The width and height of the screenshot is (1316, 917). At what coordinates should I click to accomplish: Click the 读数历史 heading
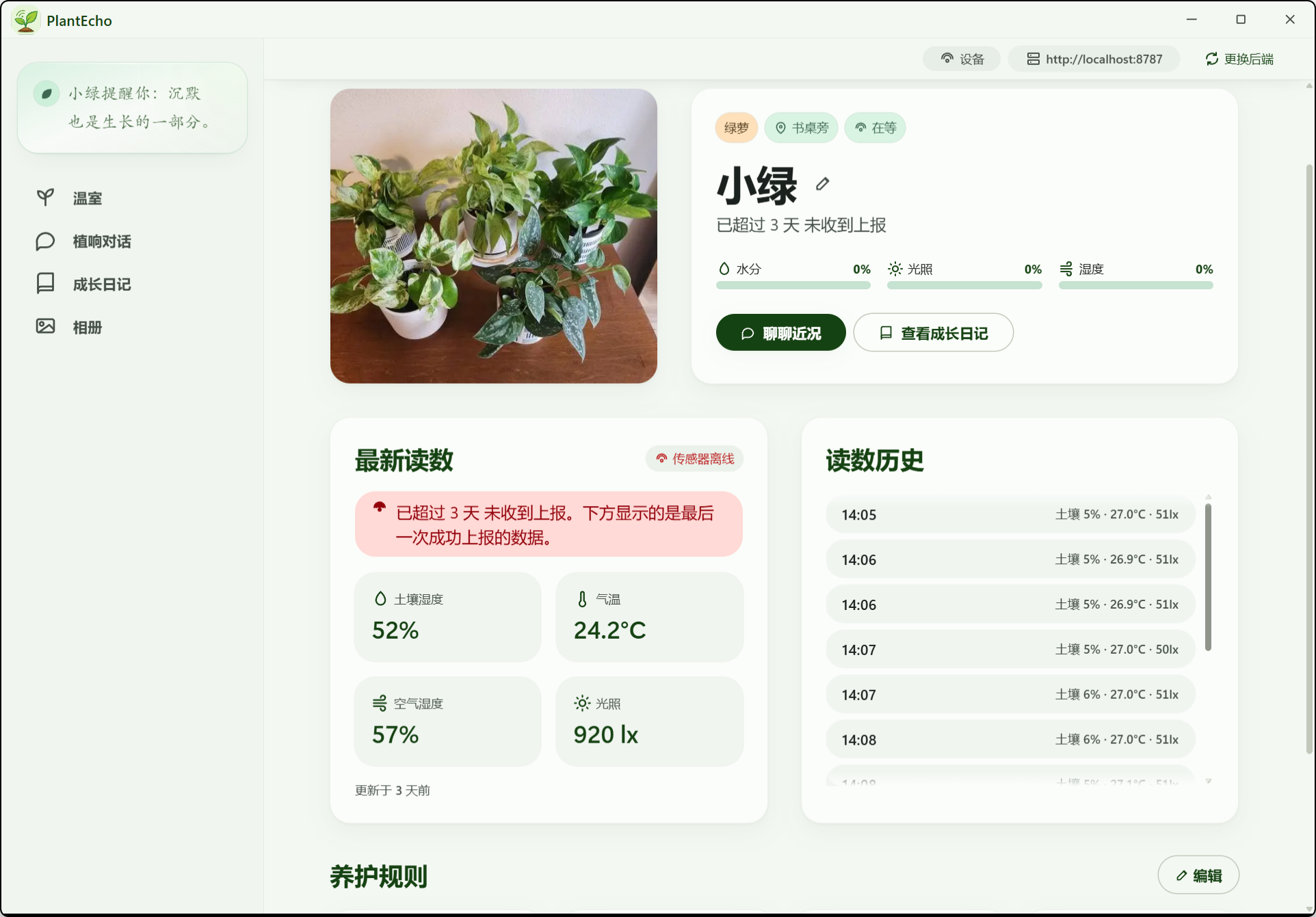(875, 460)
